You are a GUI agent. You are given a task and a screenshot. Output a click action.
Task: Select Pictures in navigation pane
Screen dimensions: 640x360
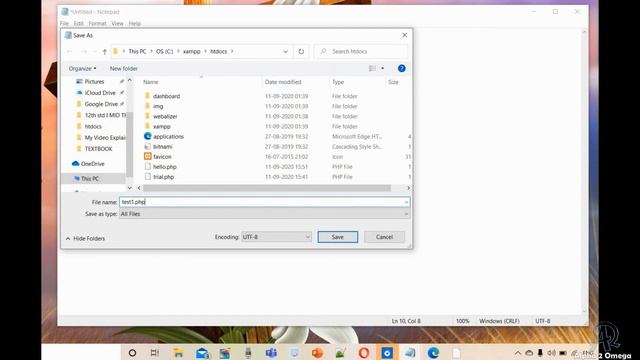click(94, 82)
